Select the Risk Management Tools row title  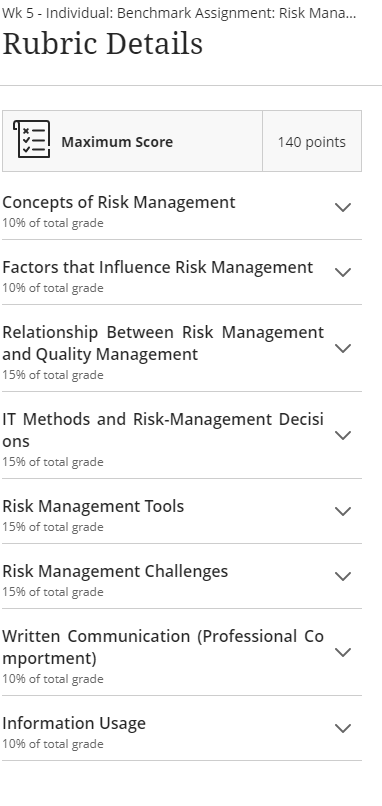tap(93, 506)
